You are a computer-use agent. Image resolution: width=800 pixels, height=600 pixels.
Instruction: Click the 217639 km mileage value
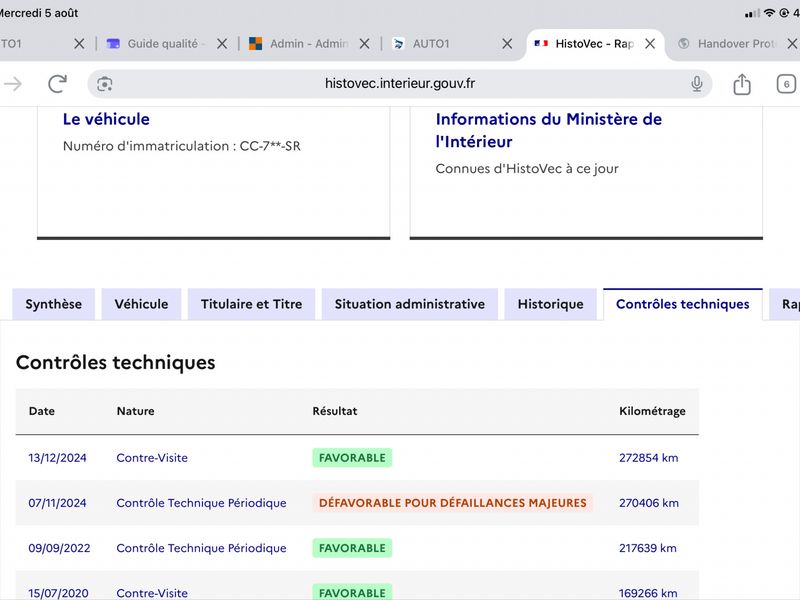[647, 548]
